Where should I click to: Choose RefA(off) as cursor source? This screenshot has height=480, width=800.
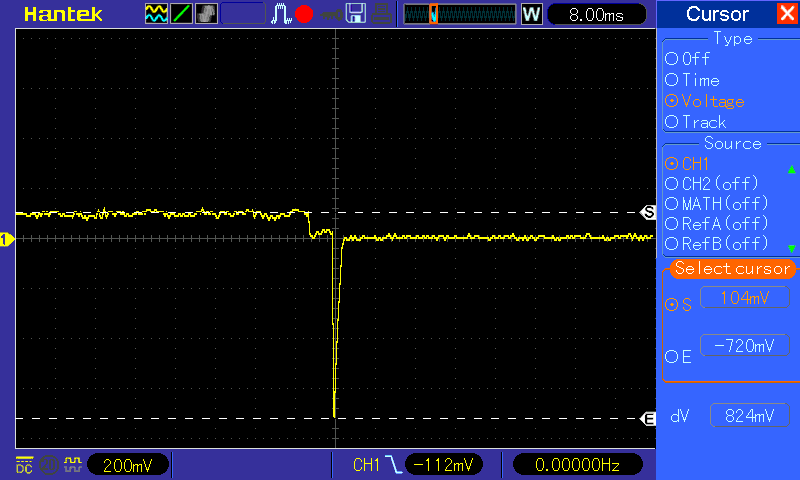click(716, 224)
